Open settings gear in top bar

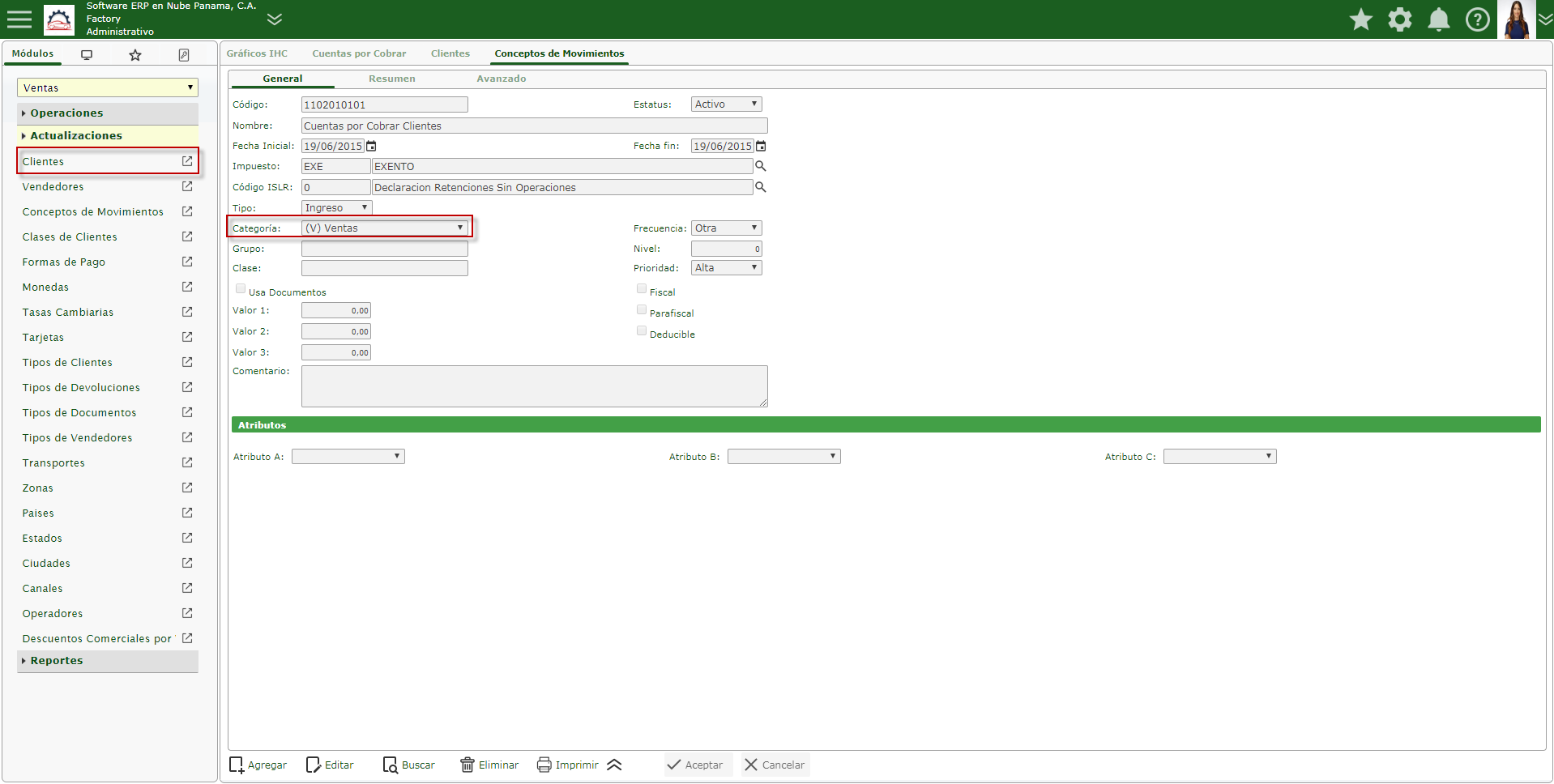click(1400, 19)
